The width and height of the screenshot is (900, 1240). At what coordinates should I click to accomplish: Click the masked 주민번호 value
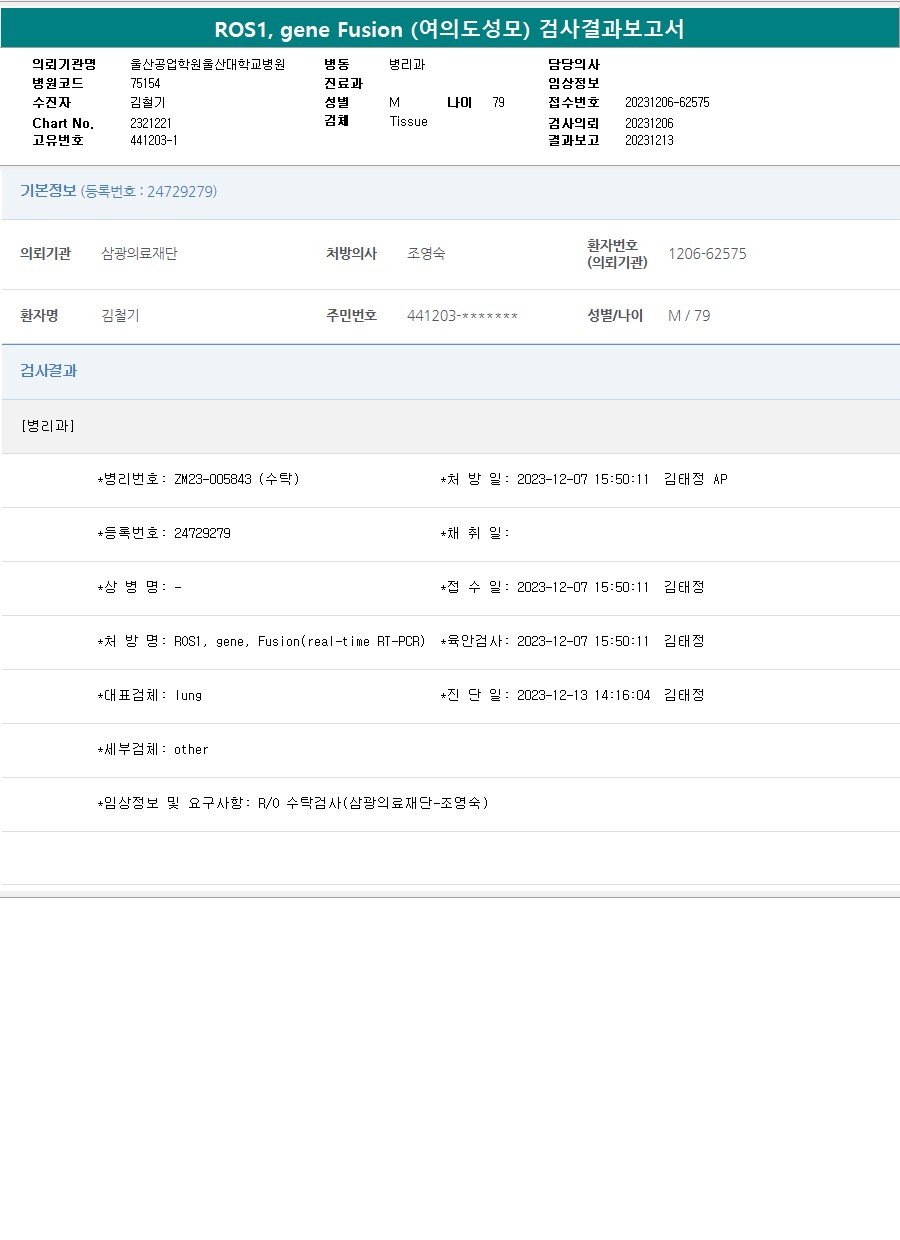point(462,316)
